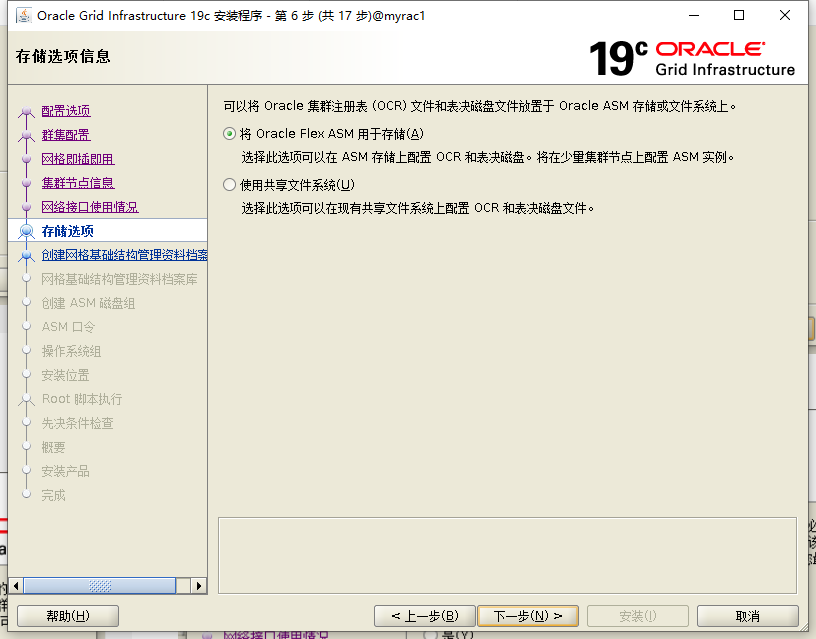
Task: Click the step bullet beside 集群节点信息
Action: pos(27,183)
